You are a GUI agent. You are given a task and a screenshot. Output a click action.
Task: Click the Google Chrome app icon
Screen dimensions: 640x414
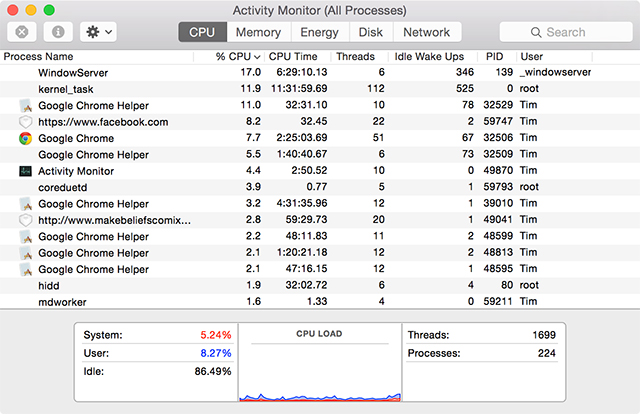[x=25, y=138]
